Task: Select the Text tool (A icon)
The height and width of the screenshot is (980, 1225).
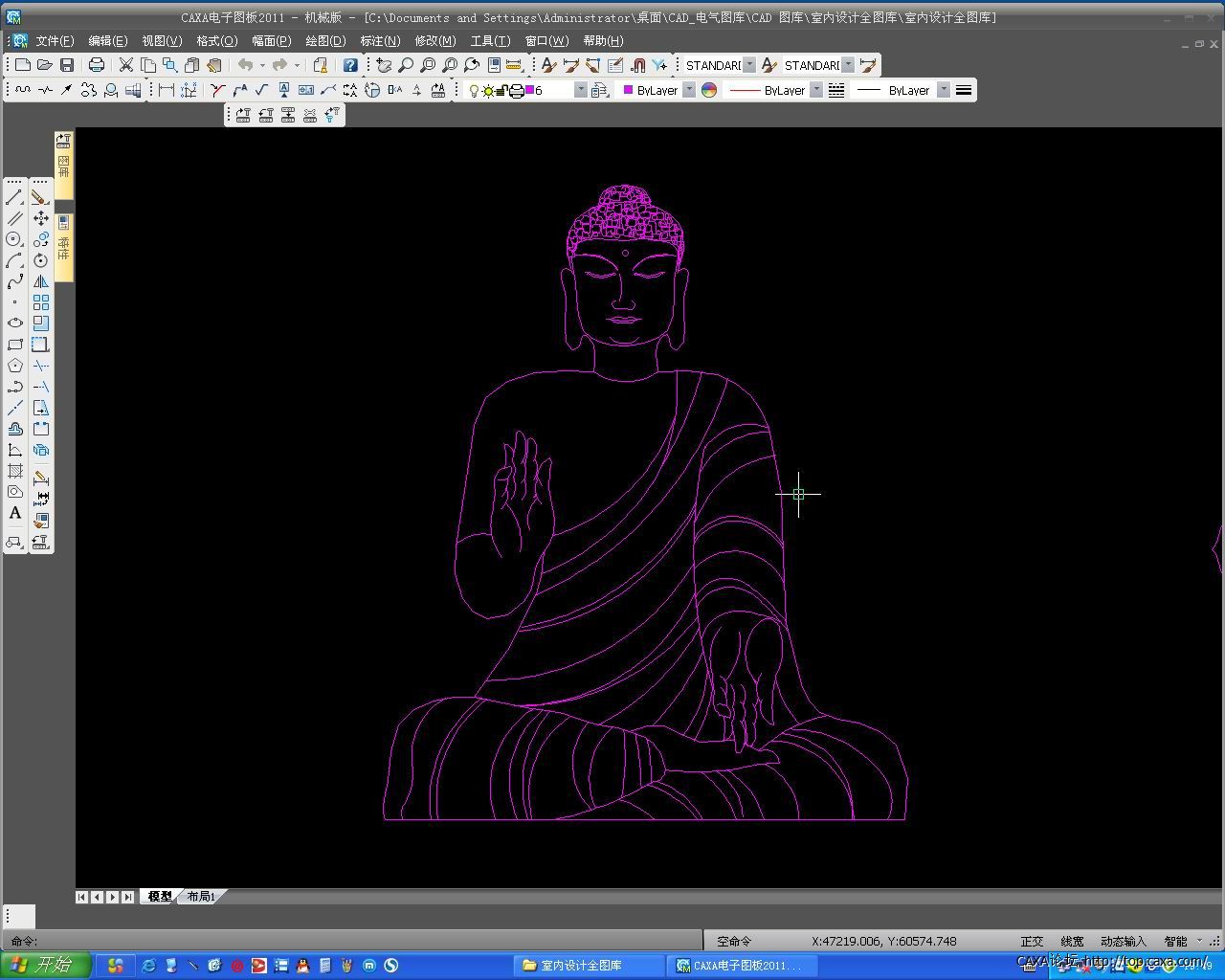Action: tap(14, 513)
